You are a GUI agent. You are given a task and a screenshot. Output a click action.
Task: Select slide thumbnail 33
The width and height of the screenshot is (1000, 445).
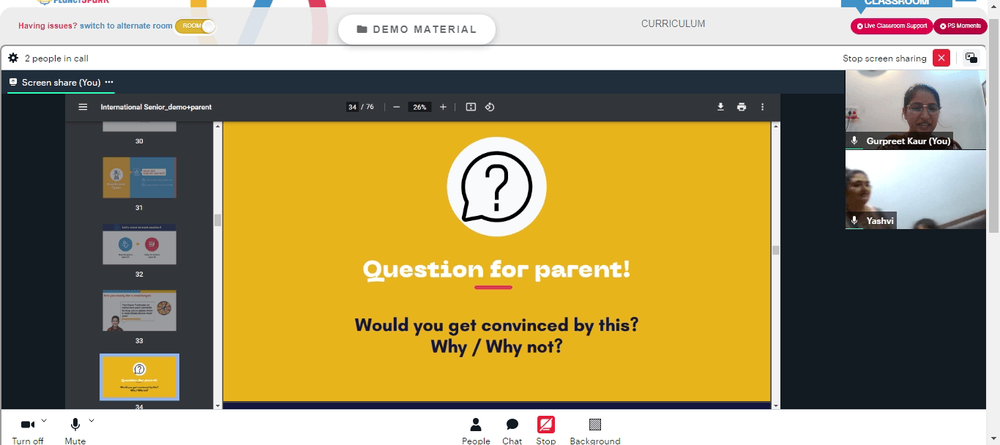[139, 310]
